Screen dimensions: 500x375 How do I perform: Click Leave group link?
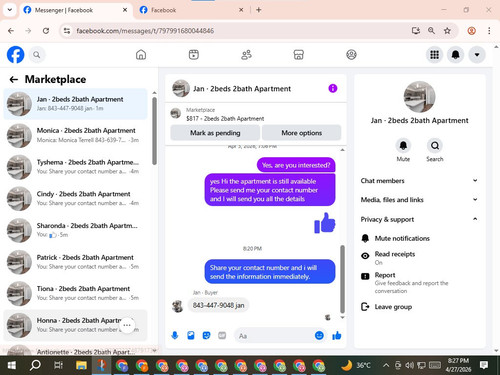[x=393, y=307]
